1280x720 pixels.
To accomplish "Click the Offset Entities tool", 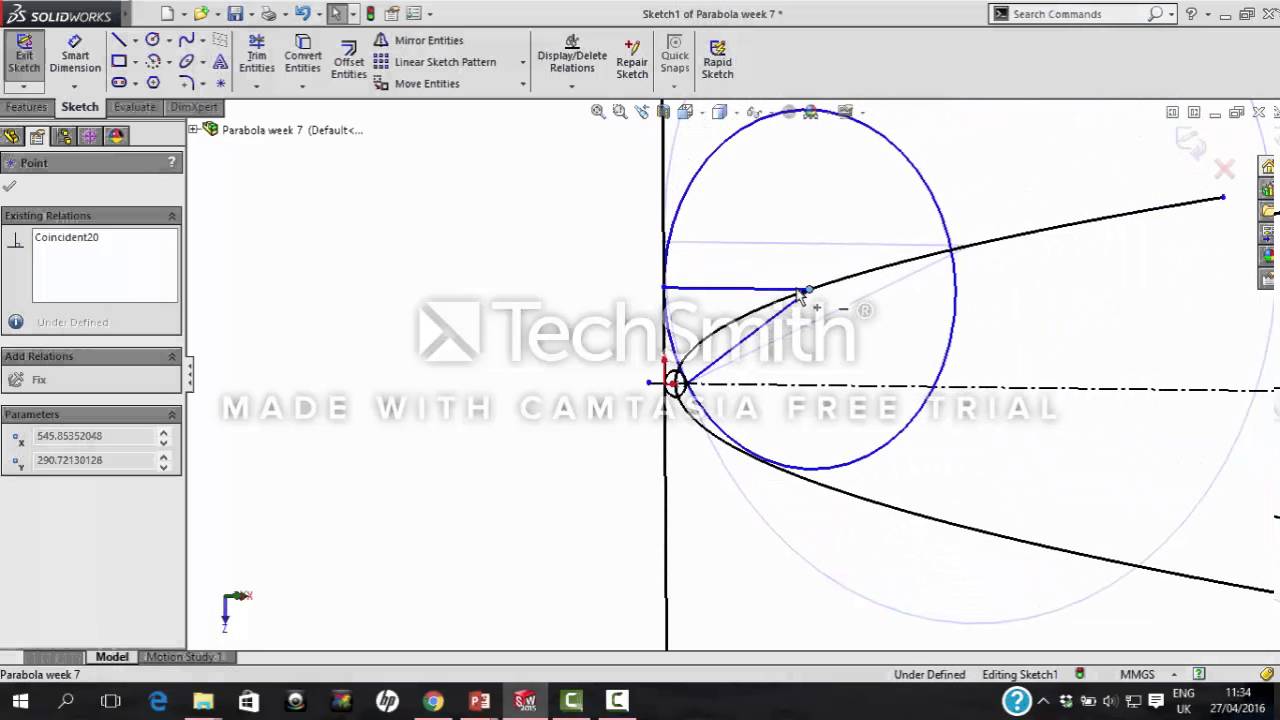I will tap(349, 60).
